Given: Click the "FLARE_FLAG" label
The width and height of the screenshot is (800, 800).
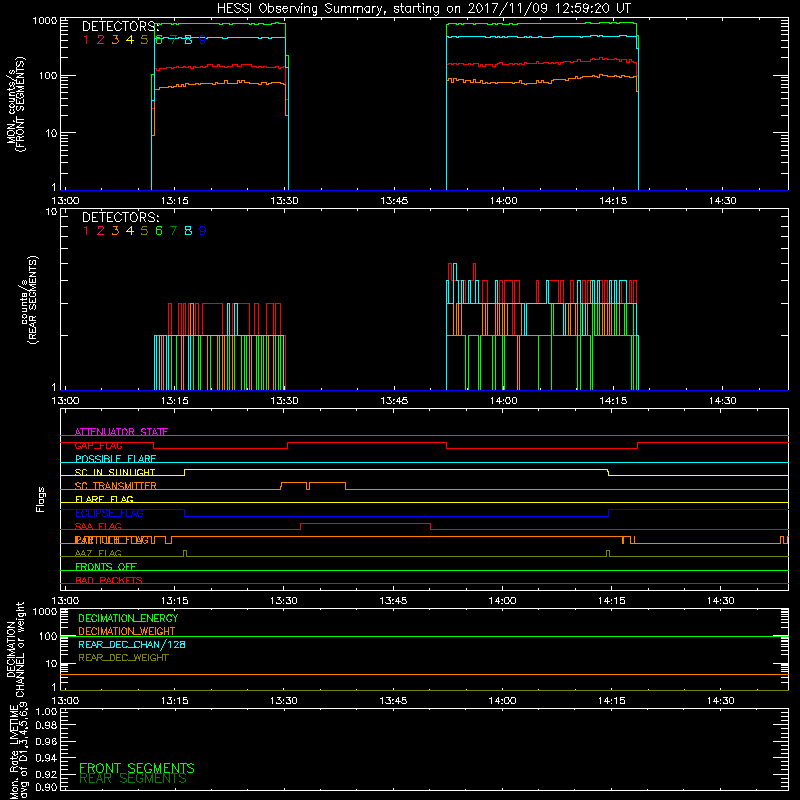Looking at the screenshot, I should click(x=104, y=499).
